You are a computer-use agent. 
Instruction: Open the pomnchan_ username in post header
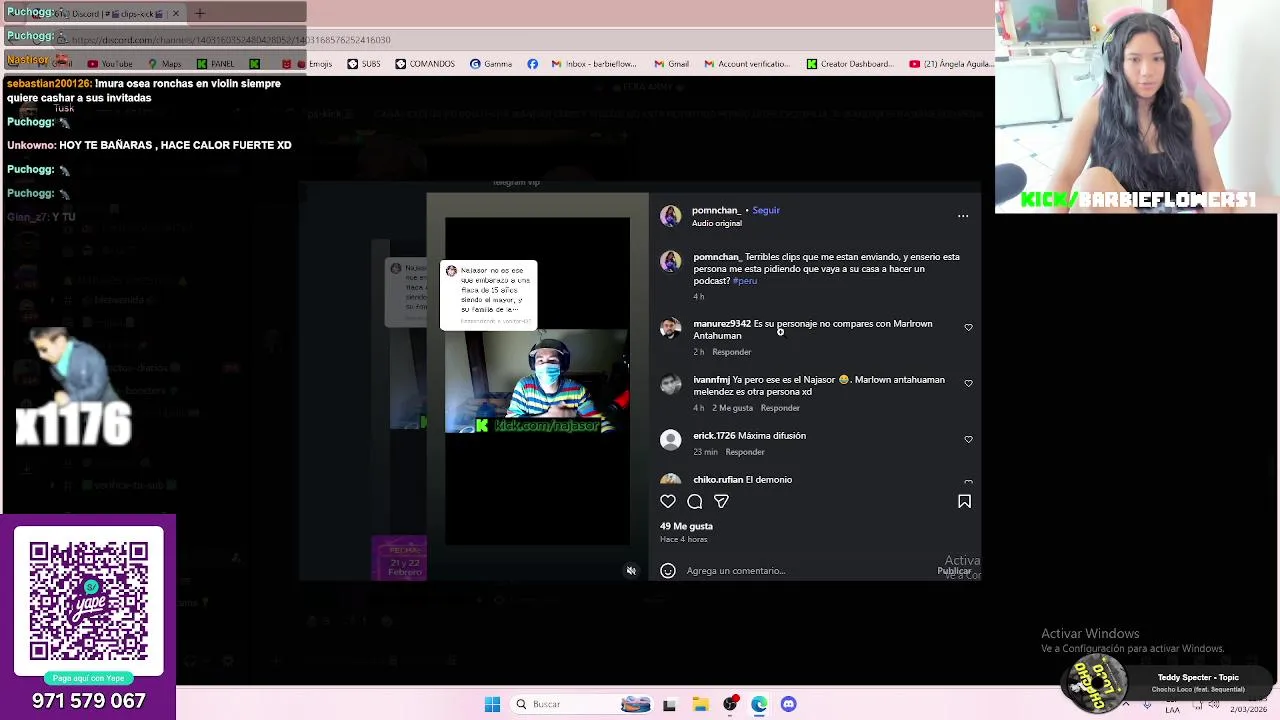click(716, 210)
